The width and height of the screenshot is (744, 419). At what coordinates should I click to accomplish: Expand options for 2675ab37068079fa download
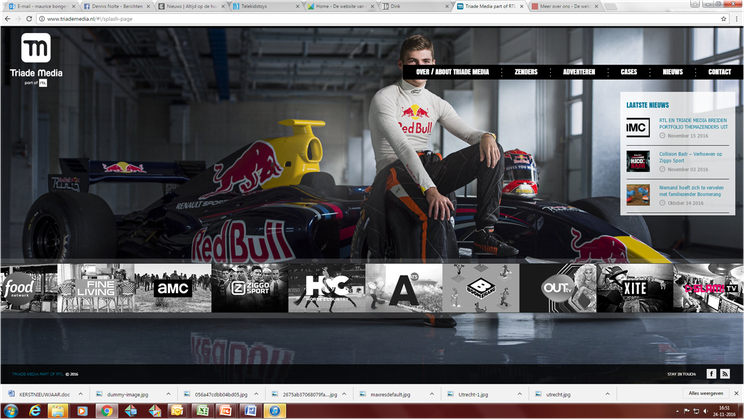[x=344, y=394]
